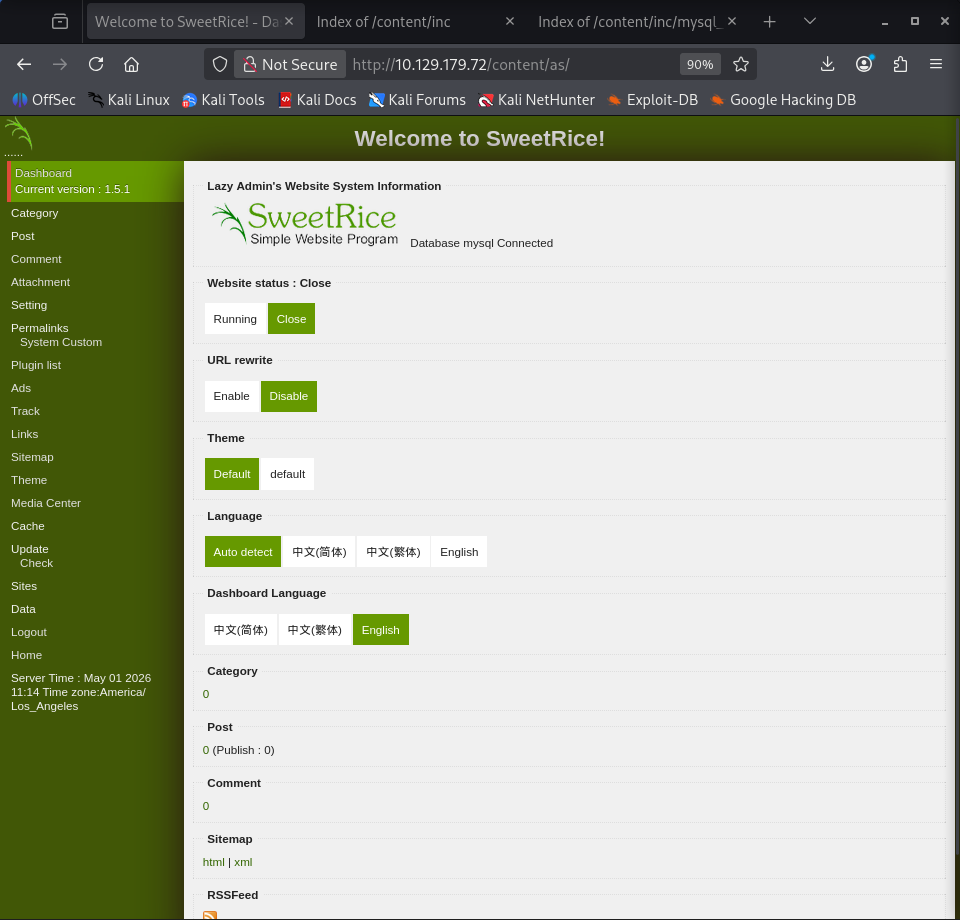Open the html sitemap link
Viewport: 960px width, 920px height.
point(214,862)
